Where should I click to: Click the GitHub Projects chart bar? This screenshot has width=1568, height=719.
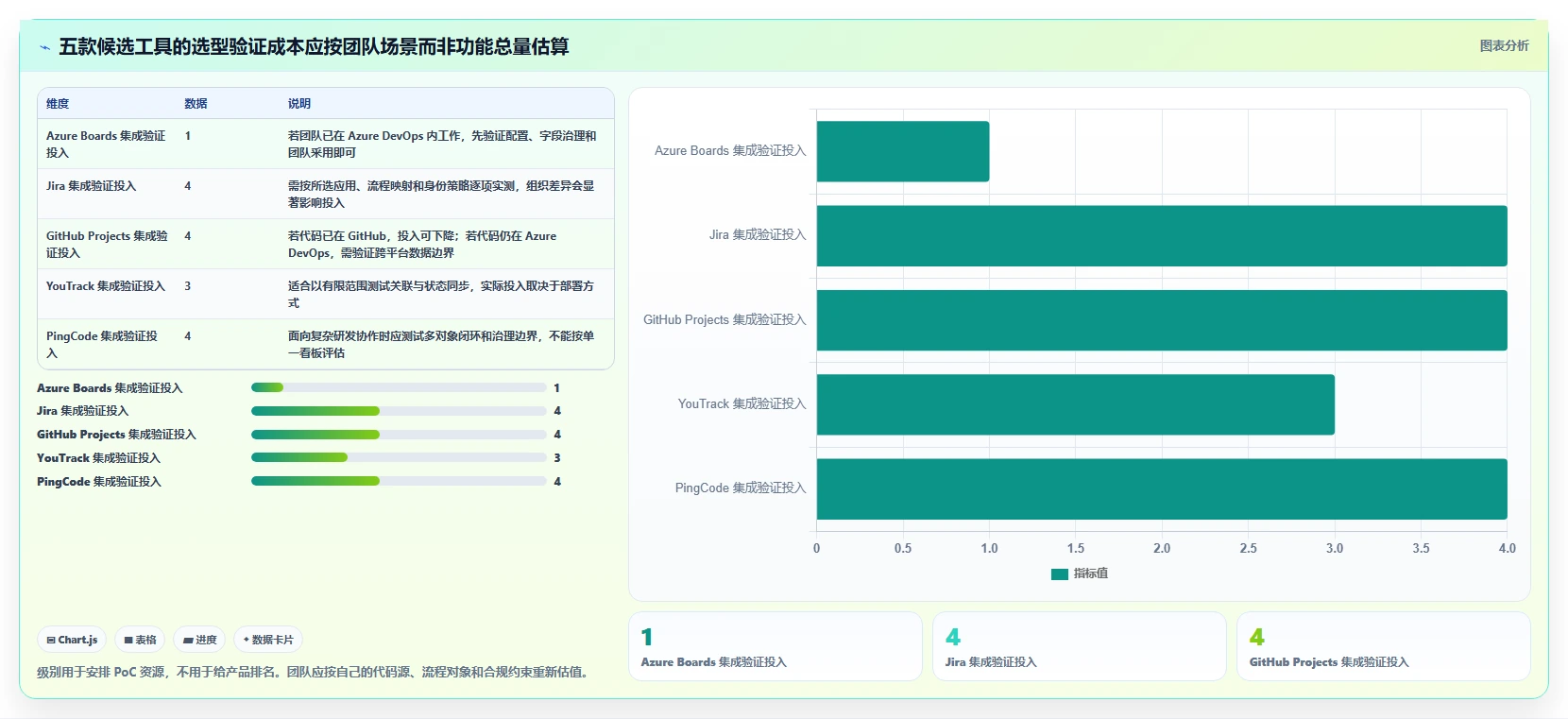1162,320
